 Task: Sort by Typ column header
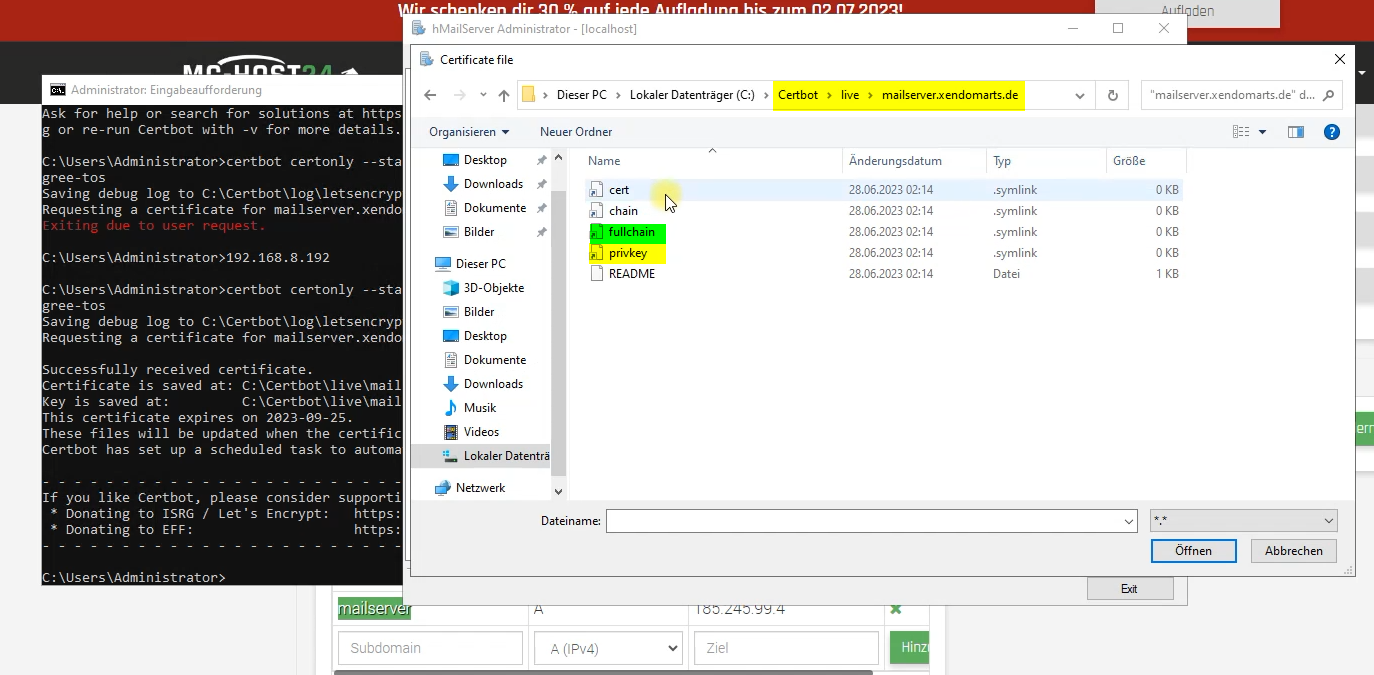coord(1046,161)
